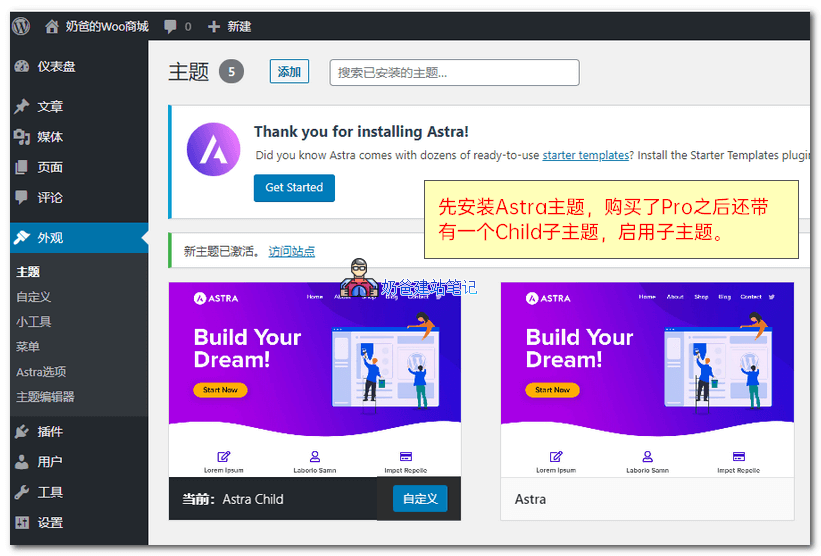Viewport: 821px width, 556px height.
Task: Click the 新主题已激活 notice text
Action: (x=221, y=251)
